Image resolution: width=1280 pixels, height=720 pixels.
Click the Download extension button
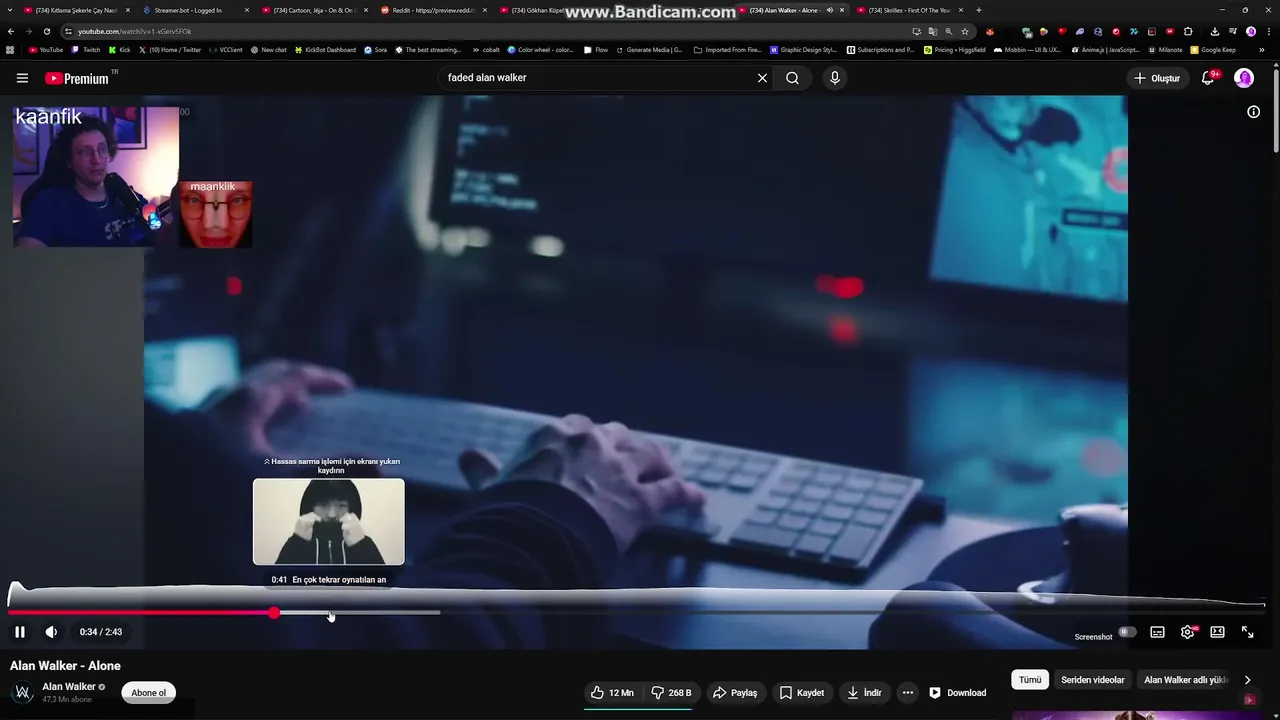point(957,692)
